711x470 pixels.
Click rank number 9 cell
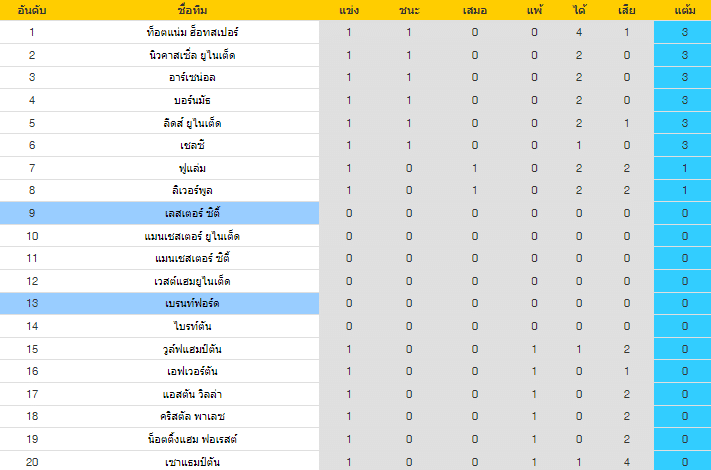[32, 213]
